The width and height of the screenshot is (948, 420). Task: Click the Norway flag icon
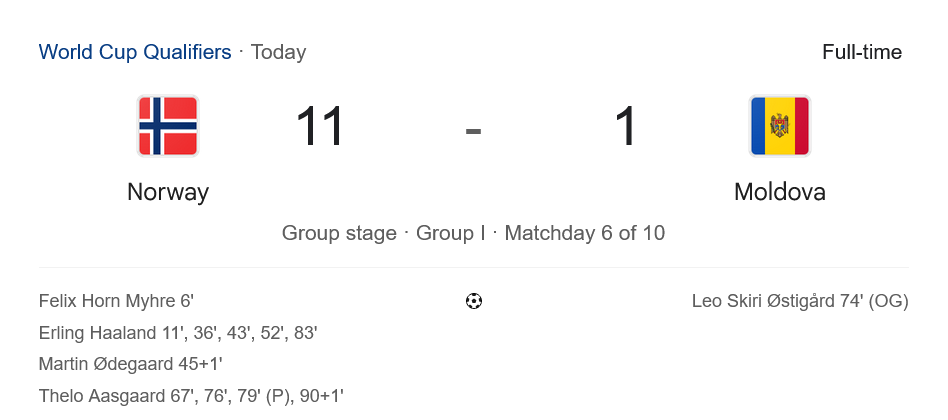coord(168,126)
